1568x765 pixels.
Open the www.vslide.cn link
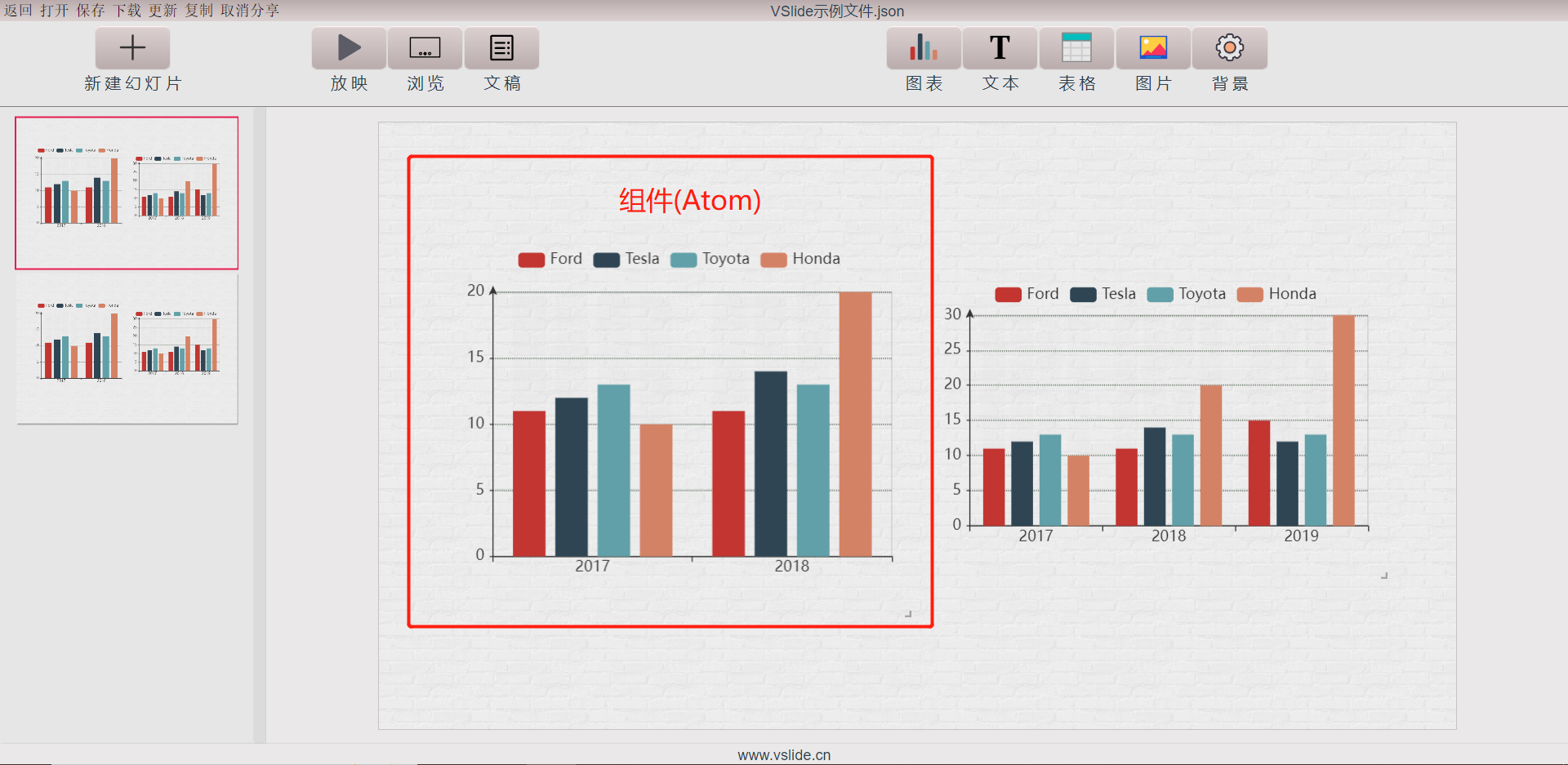tap(784, 755)
